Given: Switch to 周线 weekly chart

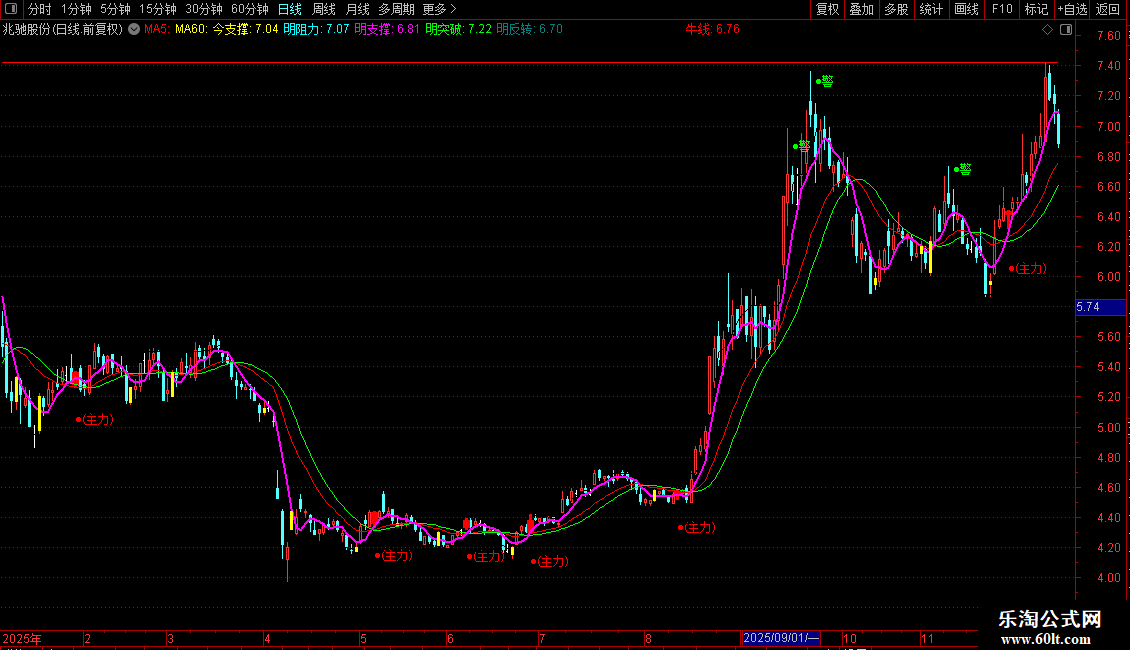Looking at the screenshot, I should click(x=324, y=9).
